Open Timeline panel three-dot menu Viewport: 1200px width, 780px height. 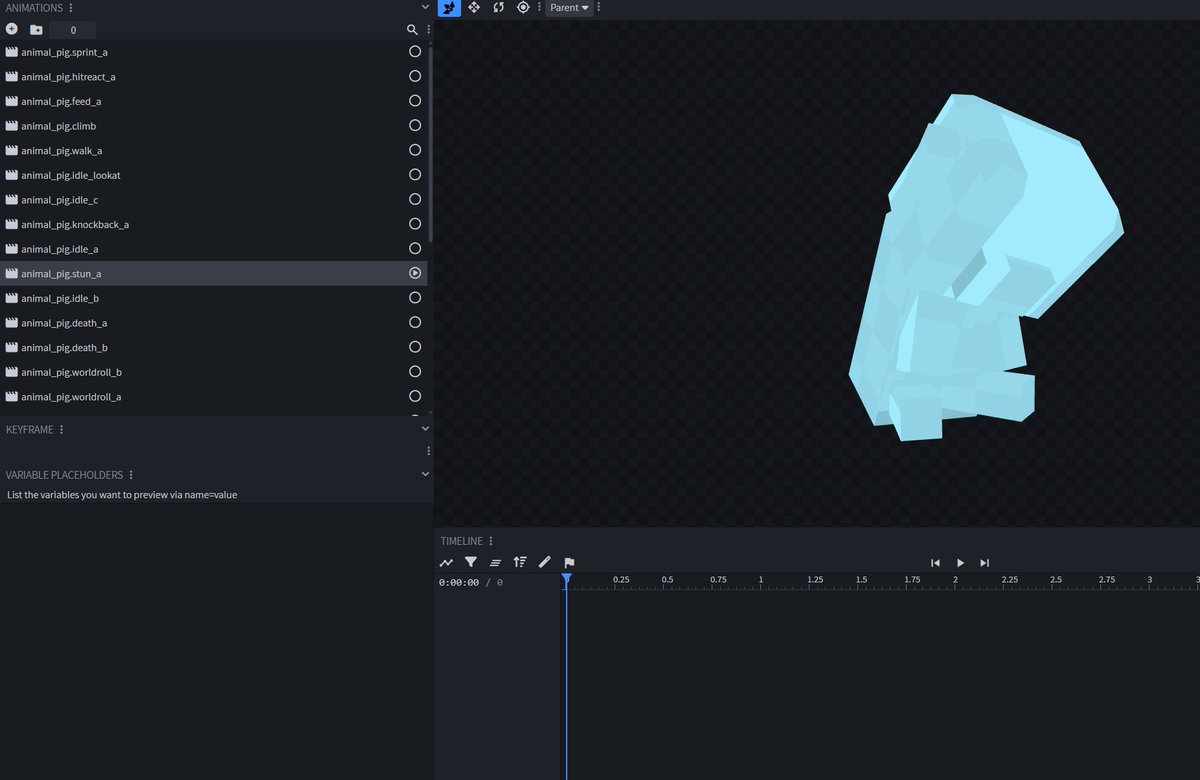[491, 541]
